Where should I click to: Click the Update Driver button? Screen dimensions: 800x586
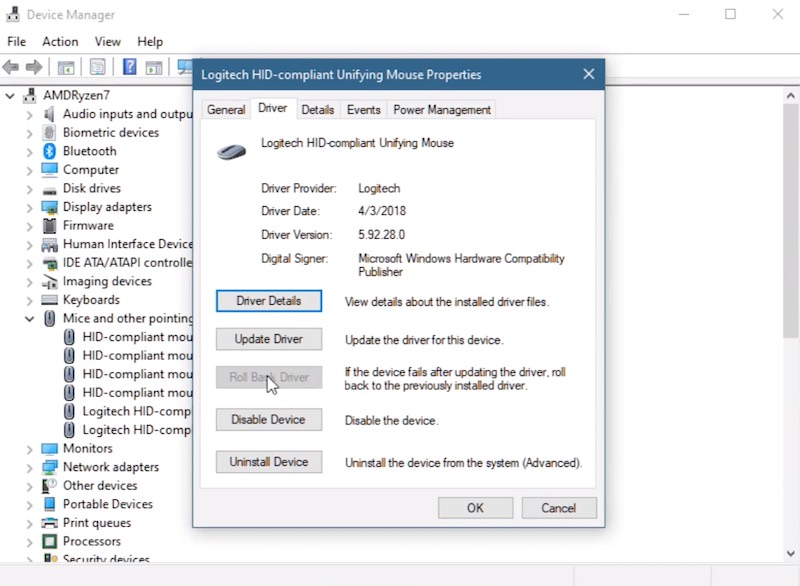pyautogui.click(x=269, y=339)
